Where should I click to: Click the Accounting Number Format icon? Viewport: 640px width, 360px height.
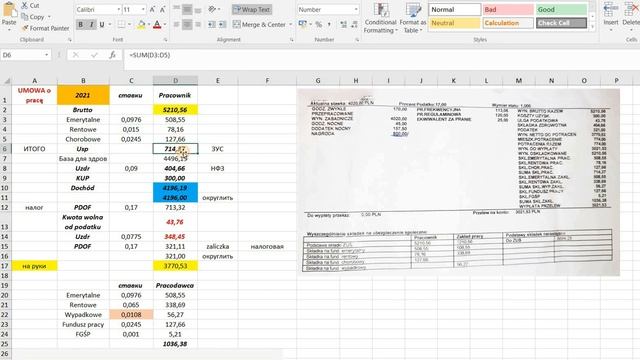coord(302,24)
